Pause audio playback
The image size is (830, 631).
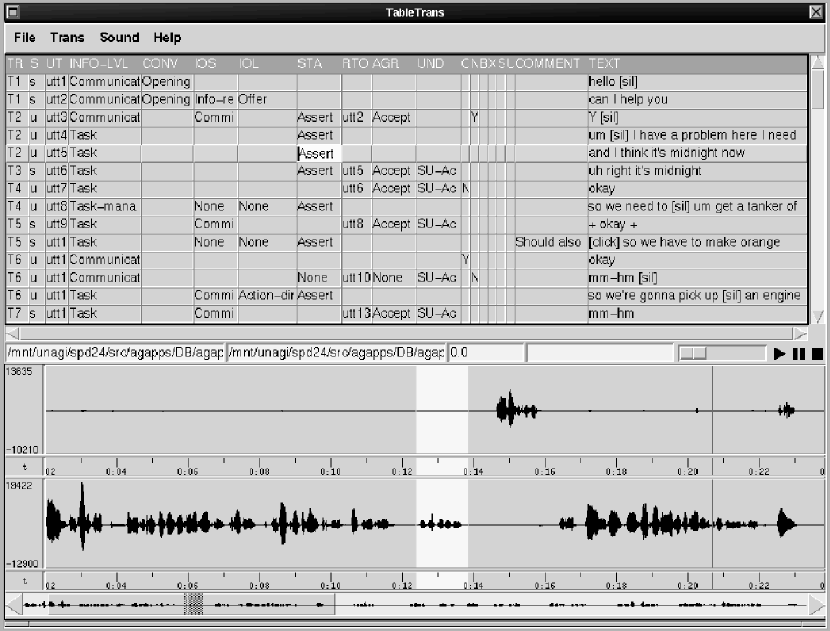[798, 353]
